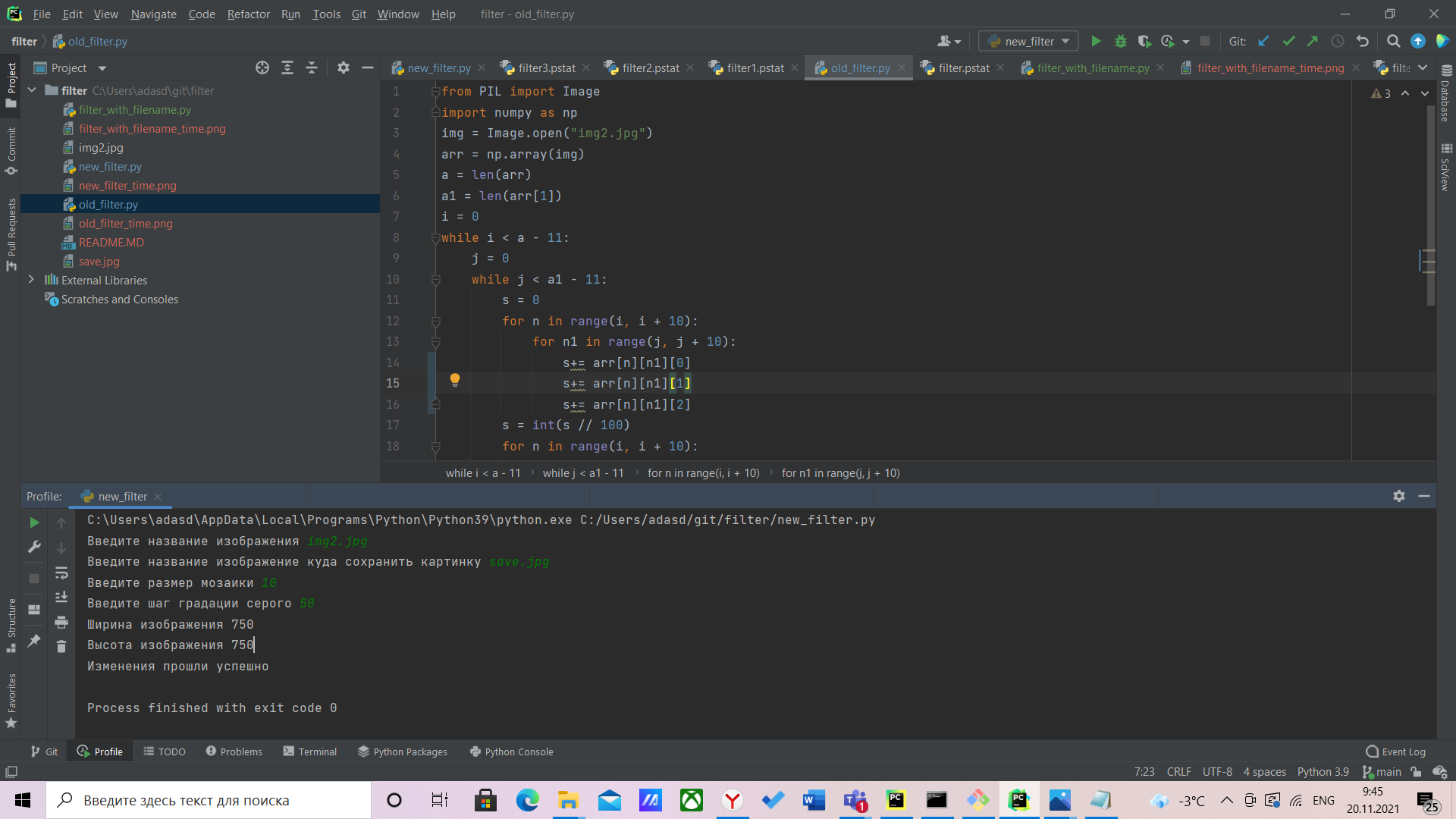Viewport: 1456px width, 819px height.
Task: Click Git commit checkmark icon
Action: (x=1288, y=41)
